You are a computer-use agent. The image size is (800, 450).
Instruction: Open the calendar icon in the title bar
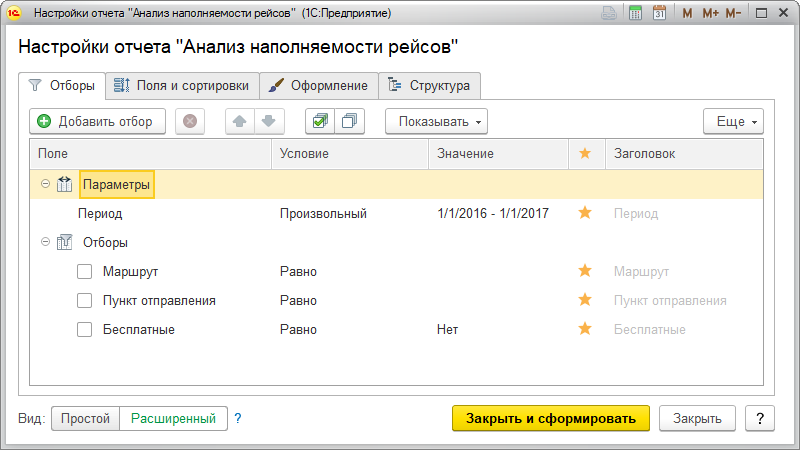659,14
